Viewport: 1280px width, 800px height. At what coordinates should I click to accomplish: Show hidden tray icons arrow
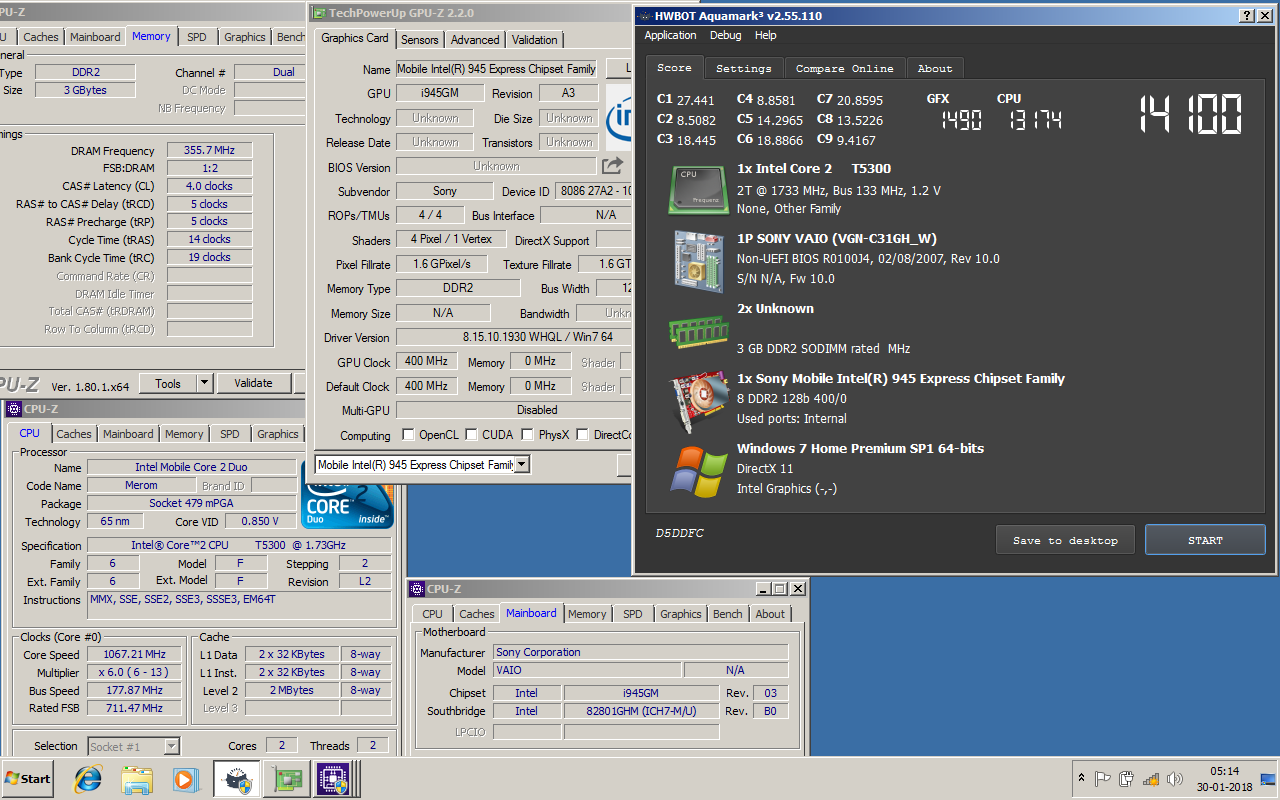pyautogui.click(x=1081, y=779)
